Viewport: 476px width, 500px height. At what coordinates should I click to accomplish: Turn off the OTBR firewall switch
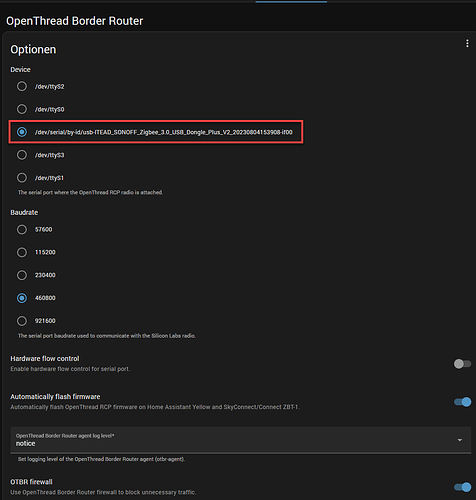[x=462, y=487]
